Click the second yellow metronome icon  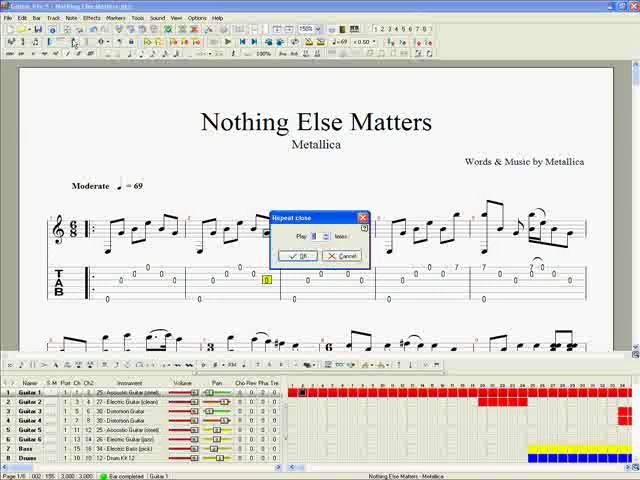[x=321, y=42]
